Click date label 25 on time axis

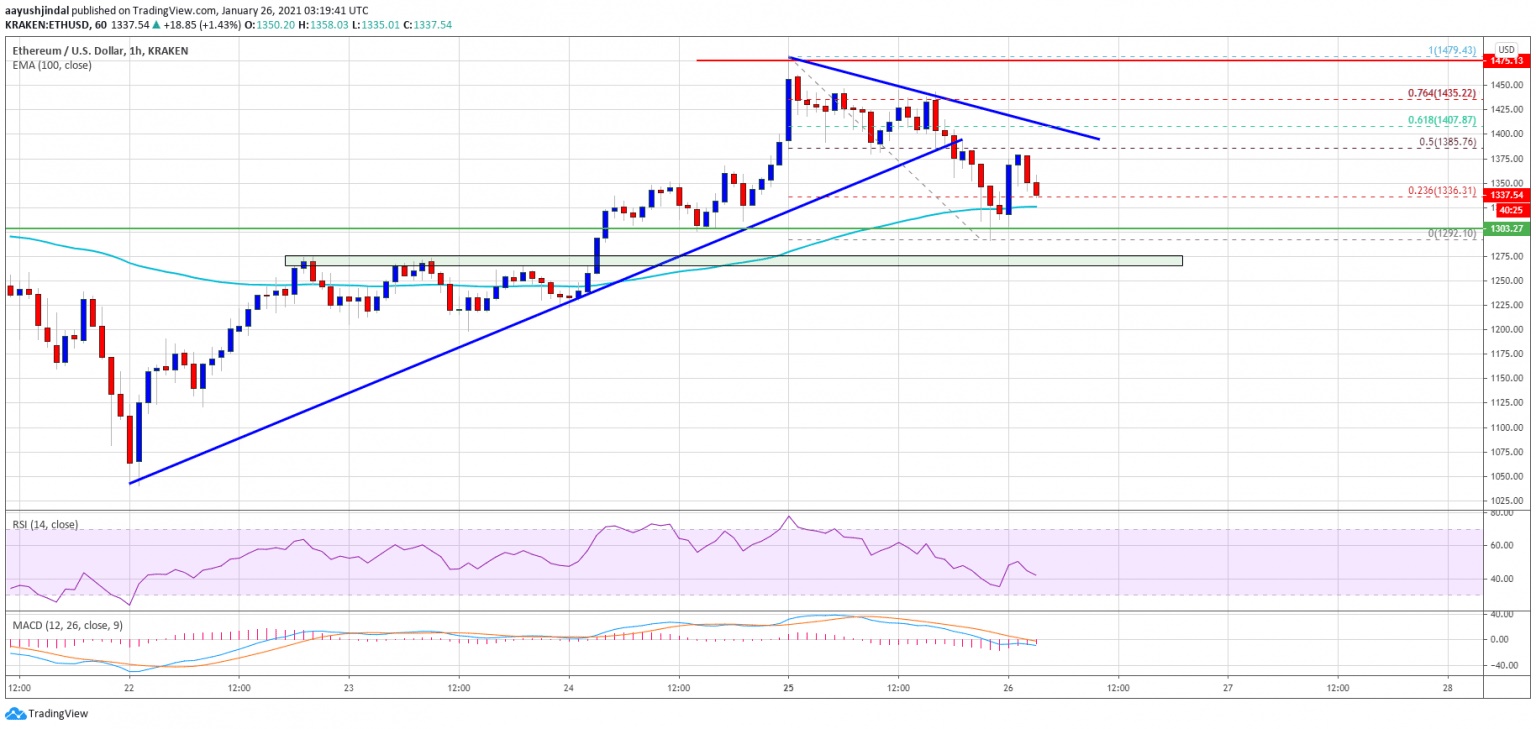[788, 688]
